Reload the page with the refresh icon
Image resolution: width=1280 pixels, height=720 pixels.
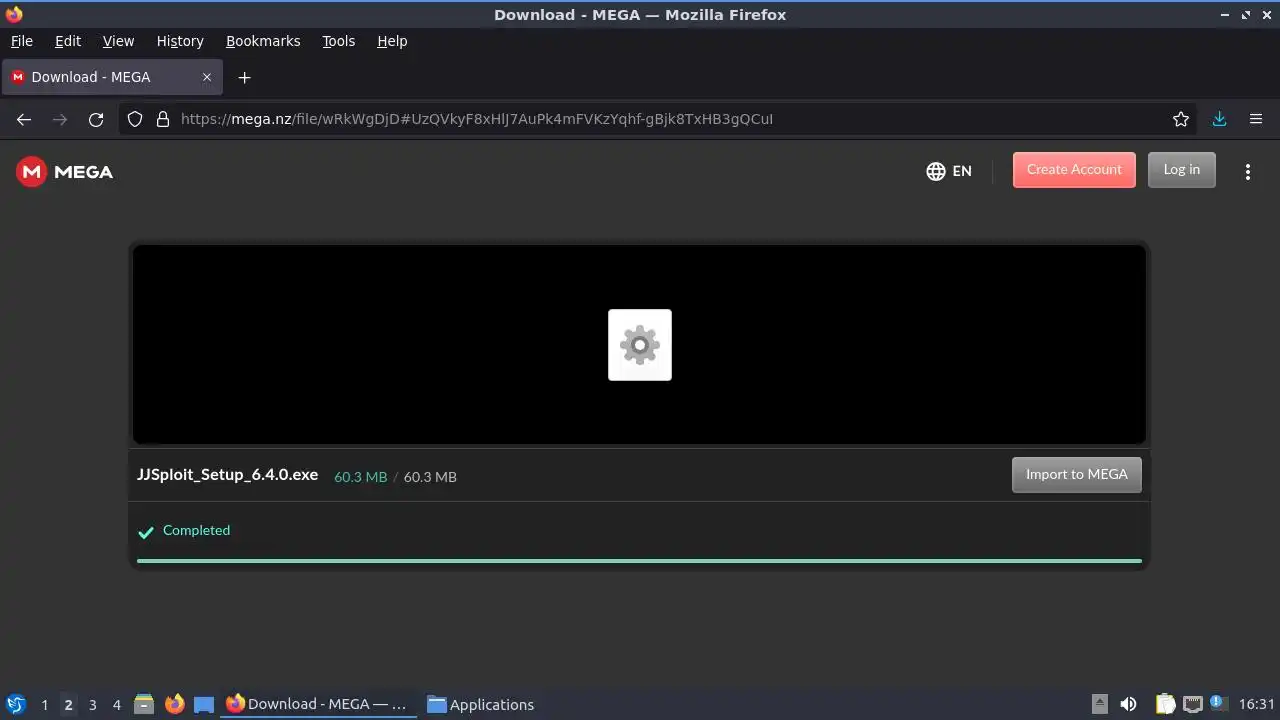click(96, 119)
